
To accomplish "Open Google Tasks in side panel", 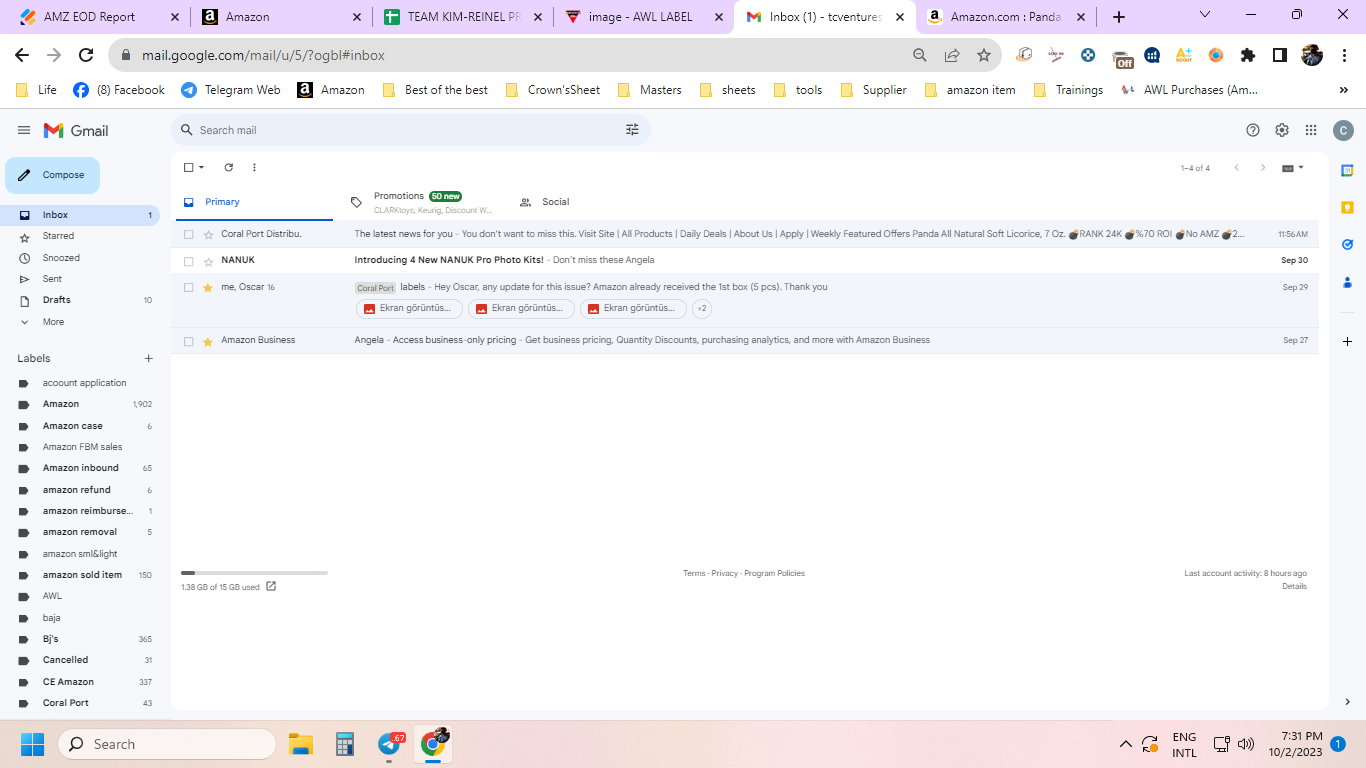I will (1347, 244).
